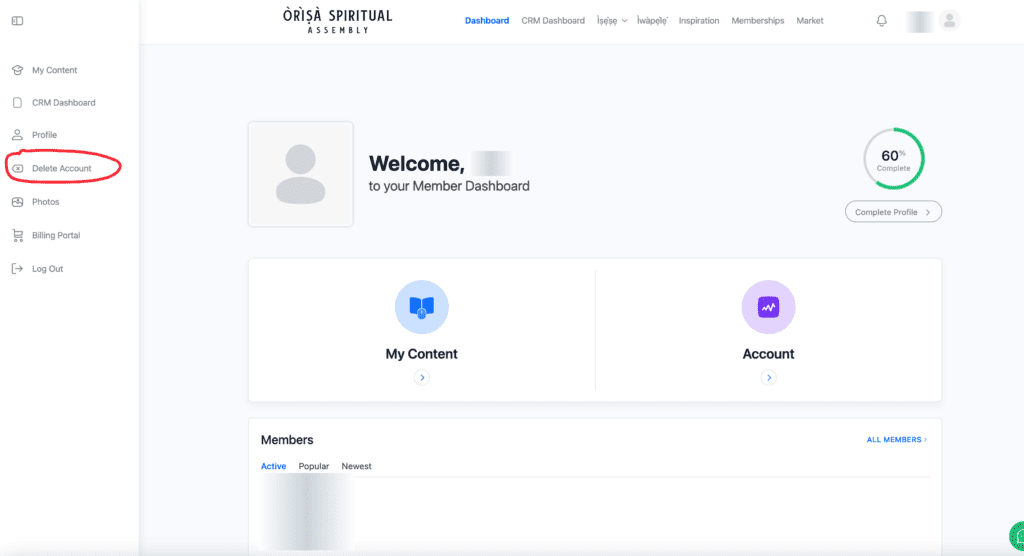This screenshot has width=1024, height=556.
Task: Select Delete Account in the sidebar
Action: click(61, 168)
